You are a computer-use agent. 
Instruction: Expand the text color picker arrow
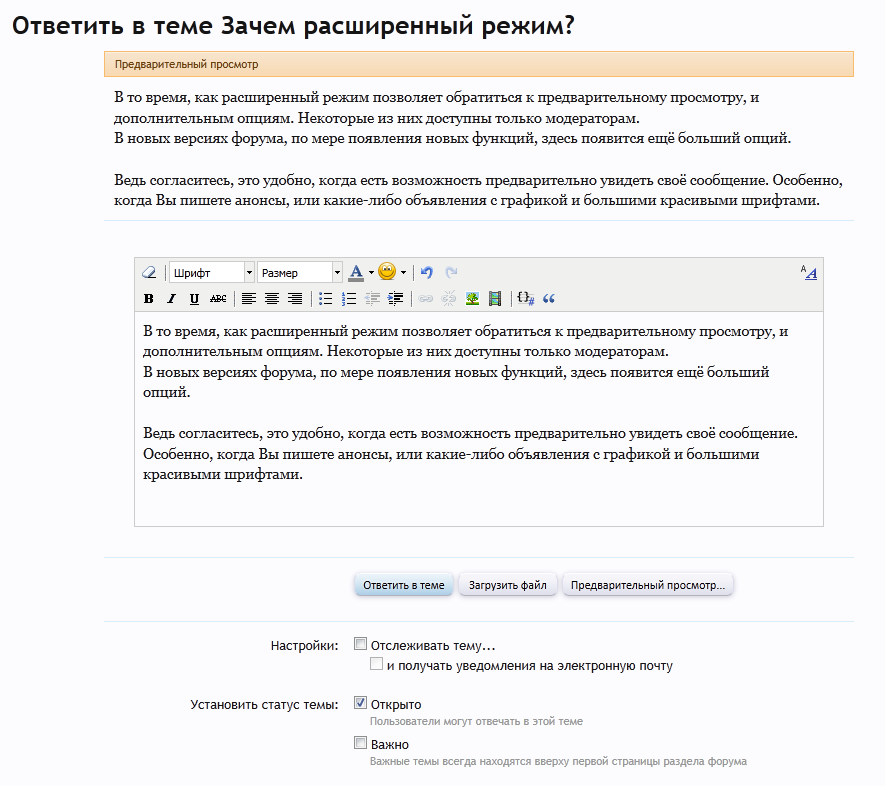click(371, 273)
